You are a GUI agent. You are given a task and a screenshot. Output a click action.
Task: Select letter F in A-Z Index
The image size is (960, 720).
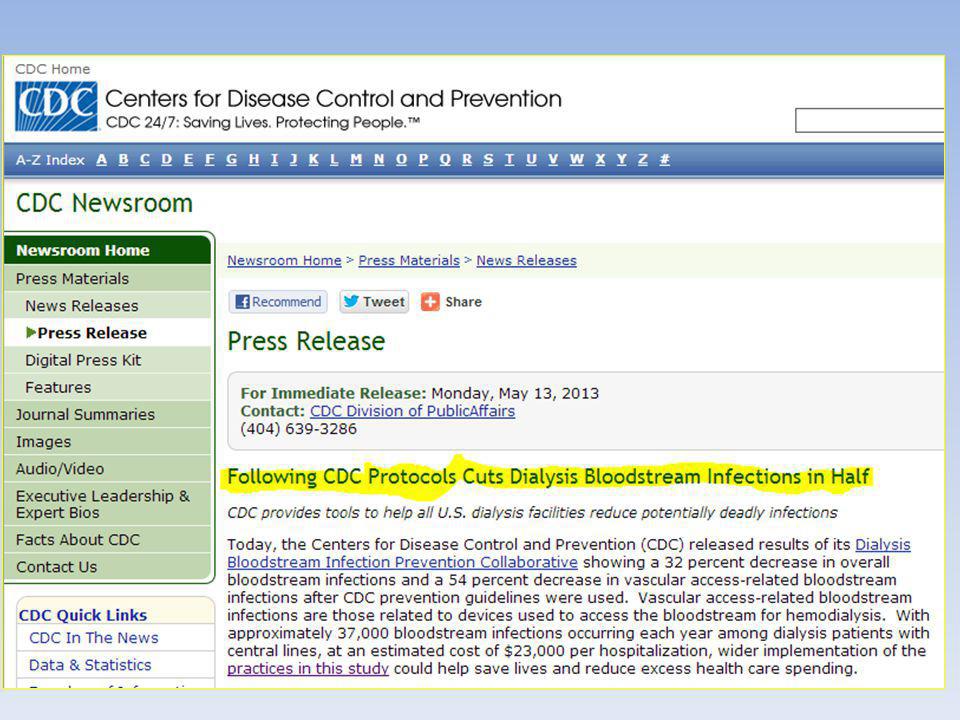point(209,160)
